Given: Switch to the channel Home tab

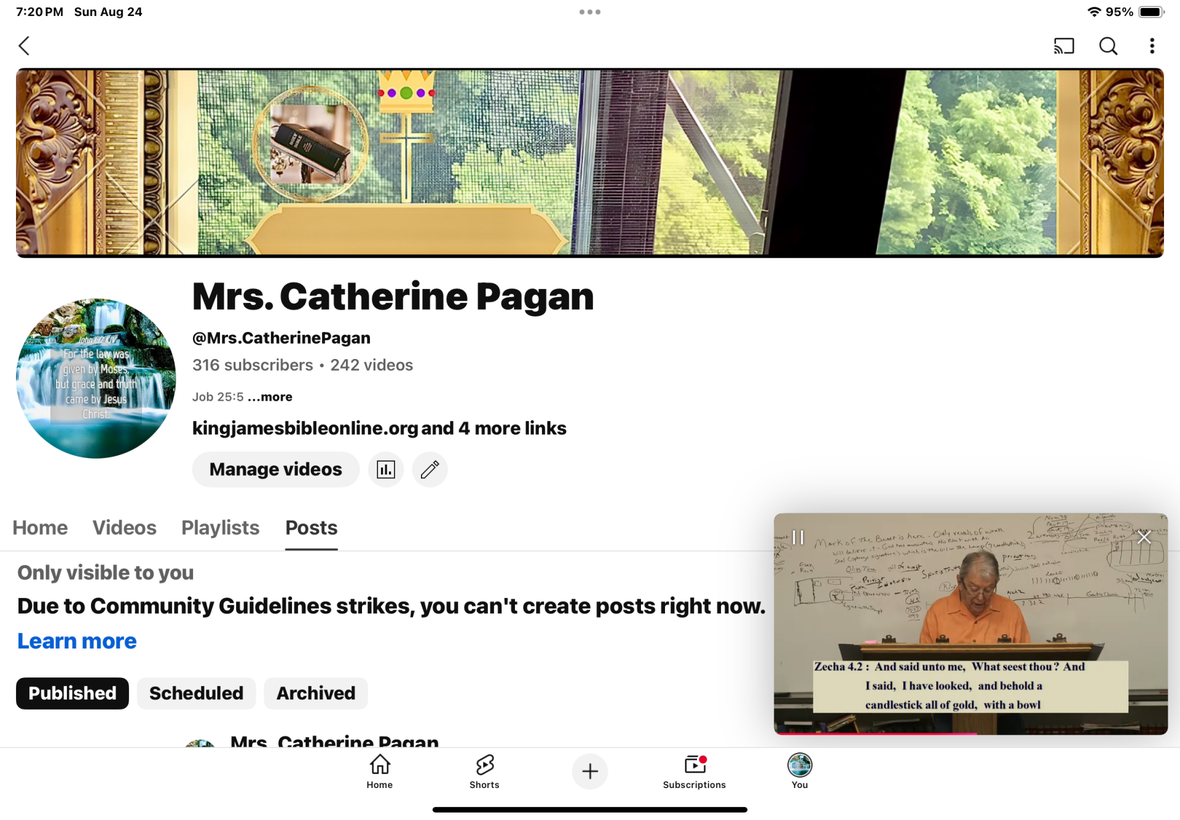Looking at the screenshot, I should [40, 527].
